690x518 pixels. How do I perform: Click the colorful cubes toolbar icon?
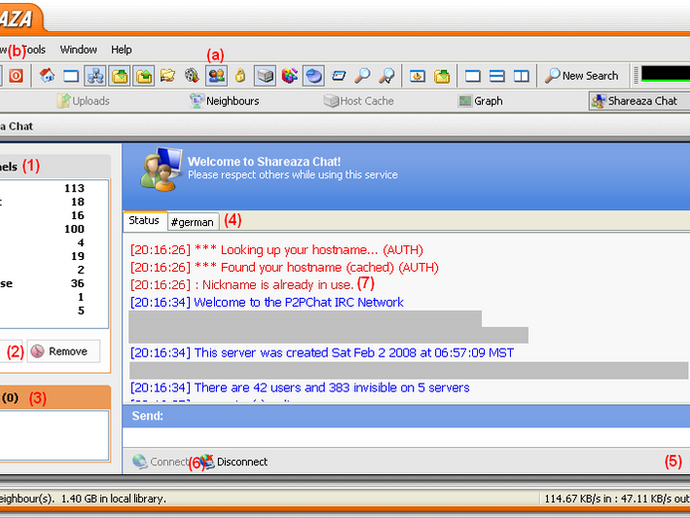point(289,76)
